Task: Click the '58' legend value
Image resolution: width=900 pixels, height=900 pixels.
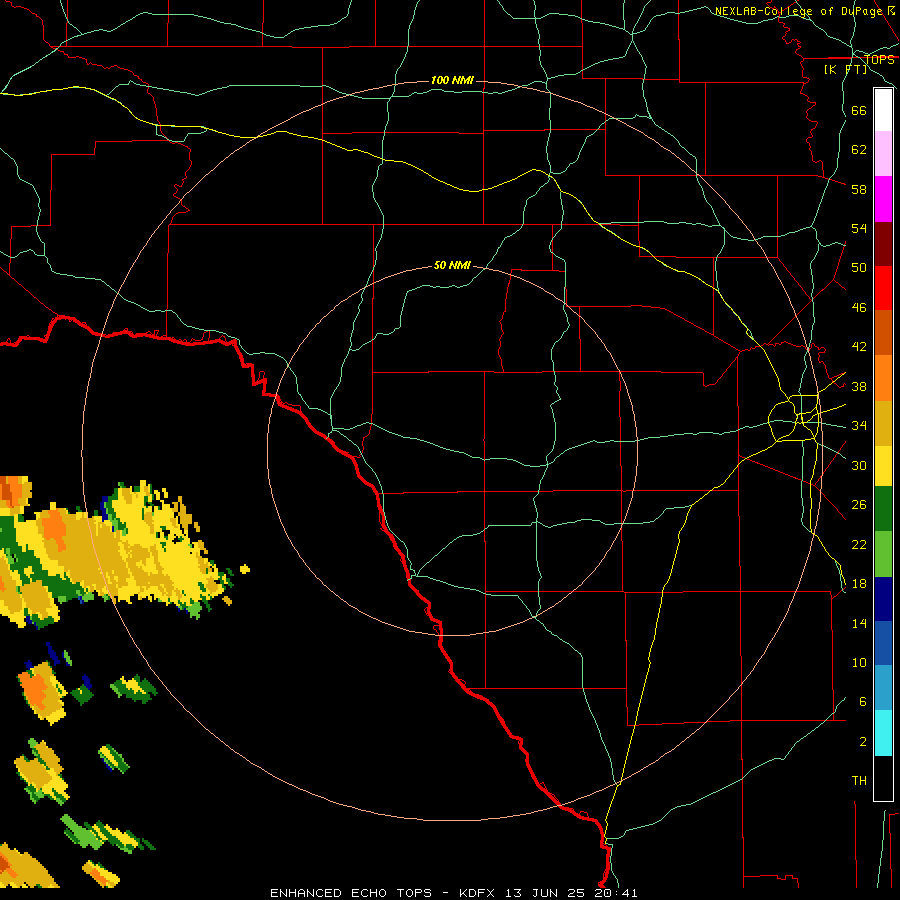Action: pos(859,189)
